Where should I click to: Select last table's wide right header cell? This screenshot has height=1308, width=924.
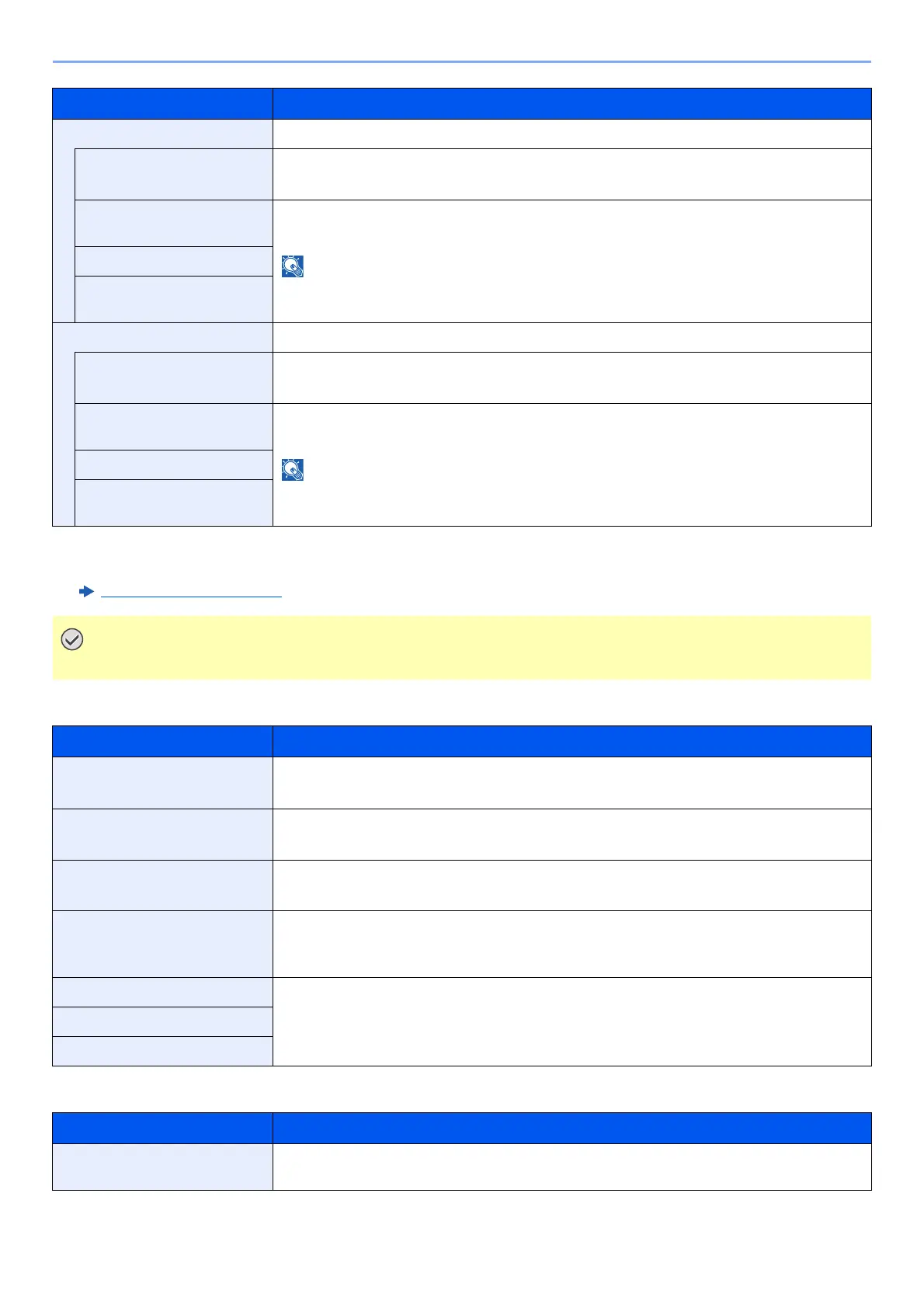coord(572,1128)
